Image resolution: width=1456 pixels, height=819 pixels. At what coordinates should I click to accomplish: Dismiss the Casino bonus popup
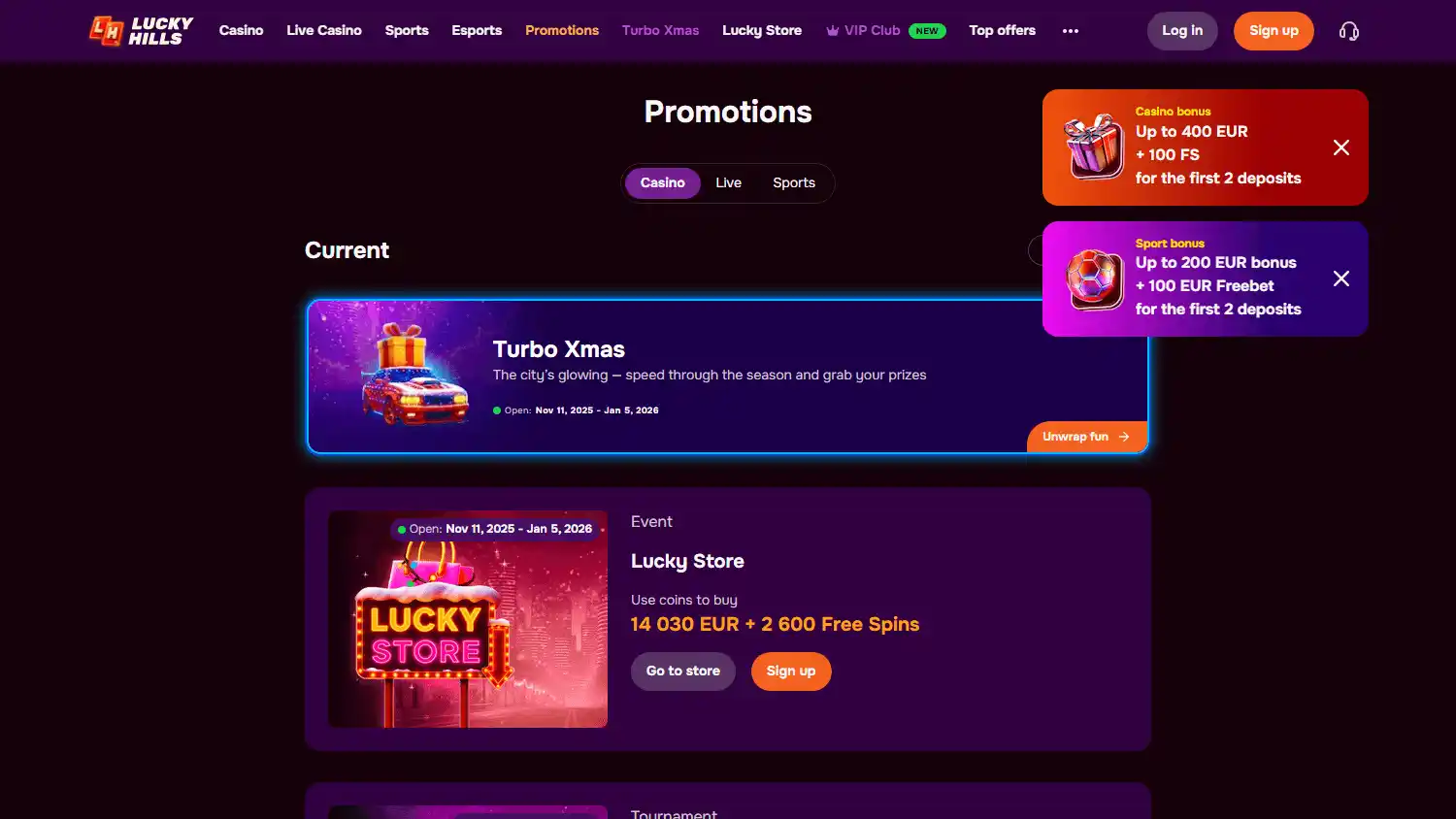point(1340,147)
